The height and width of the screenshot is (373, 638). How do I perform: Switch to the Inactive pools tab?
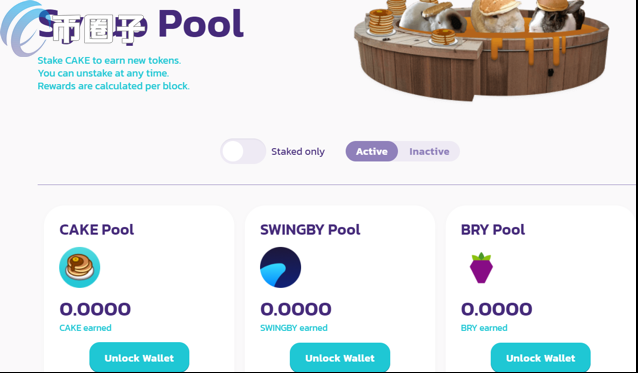[429, 151]
